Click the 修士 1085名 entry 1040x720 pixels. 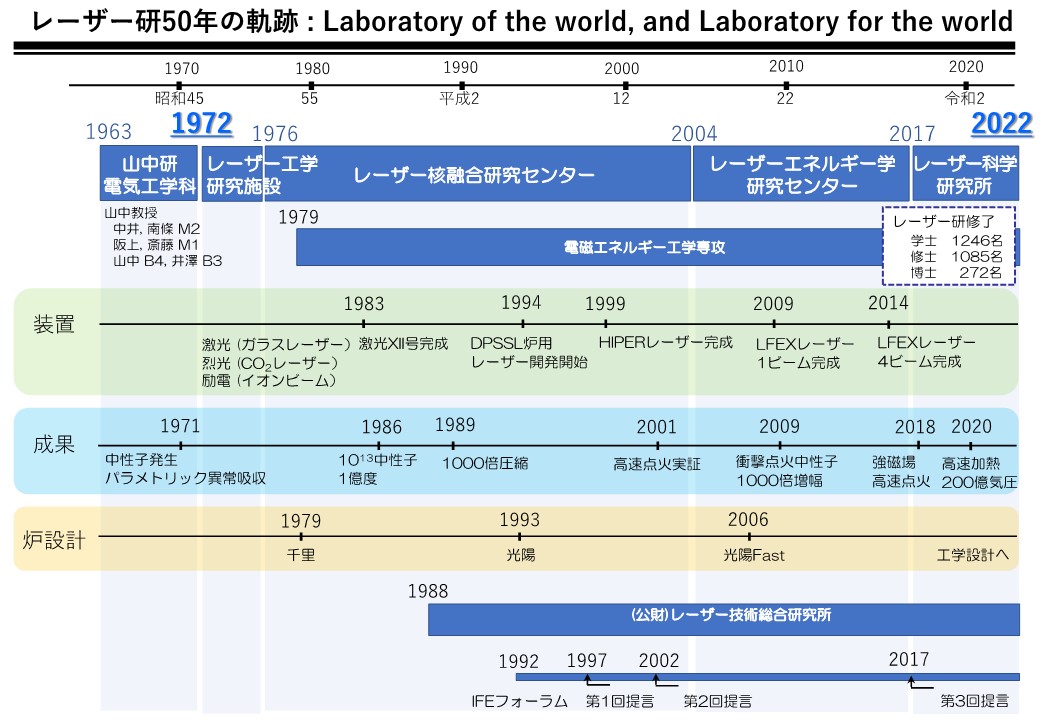pos(956,257)
